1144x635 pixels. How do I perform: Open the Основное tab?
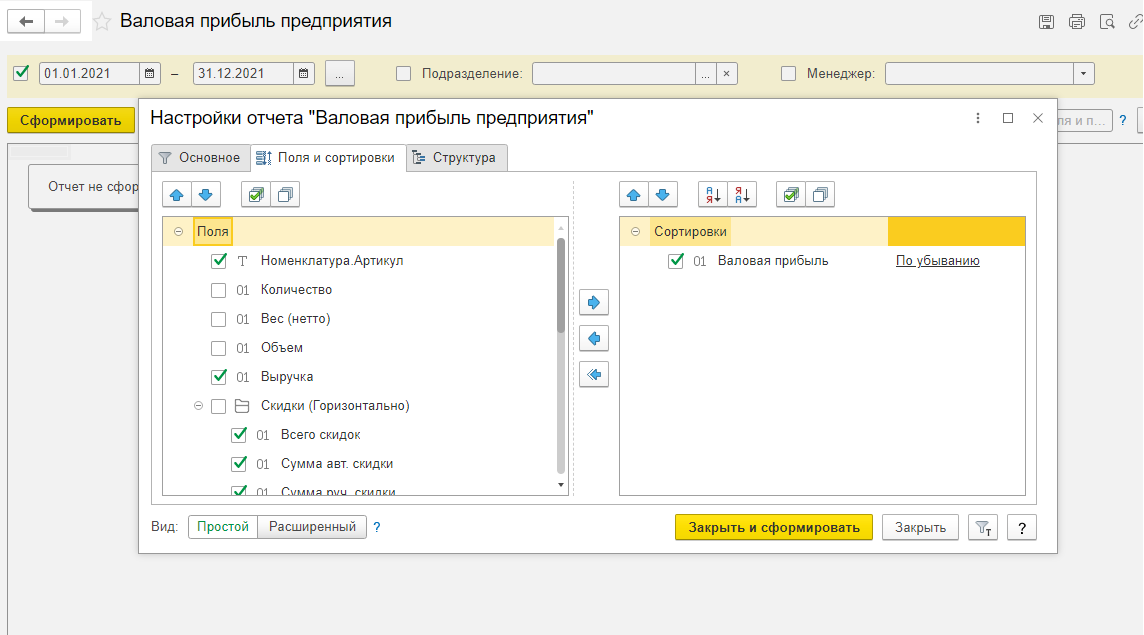(x=199, y=158)
